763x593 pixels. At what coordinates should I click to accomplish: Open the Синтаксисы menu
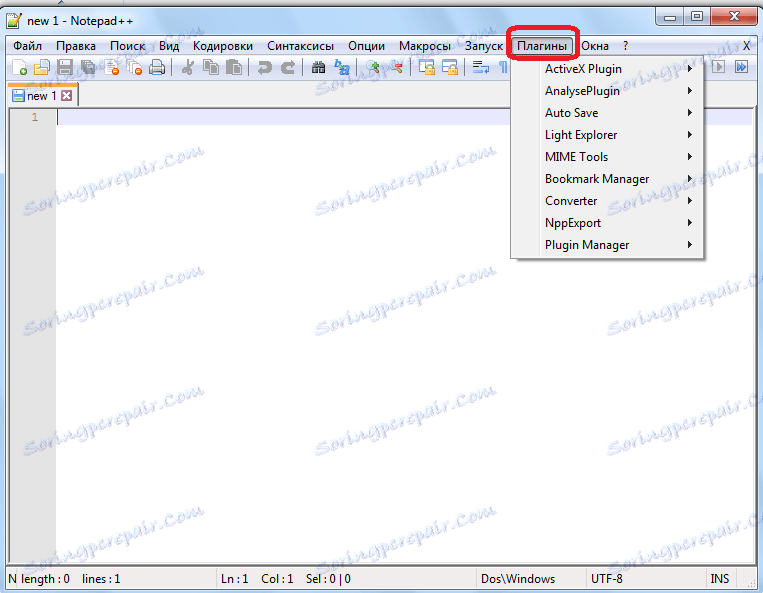[x=300, y=46]
